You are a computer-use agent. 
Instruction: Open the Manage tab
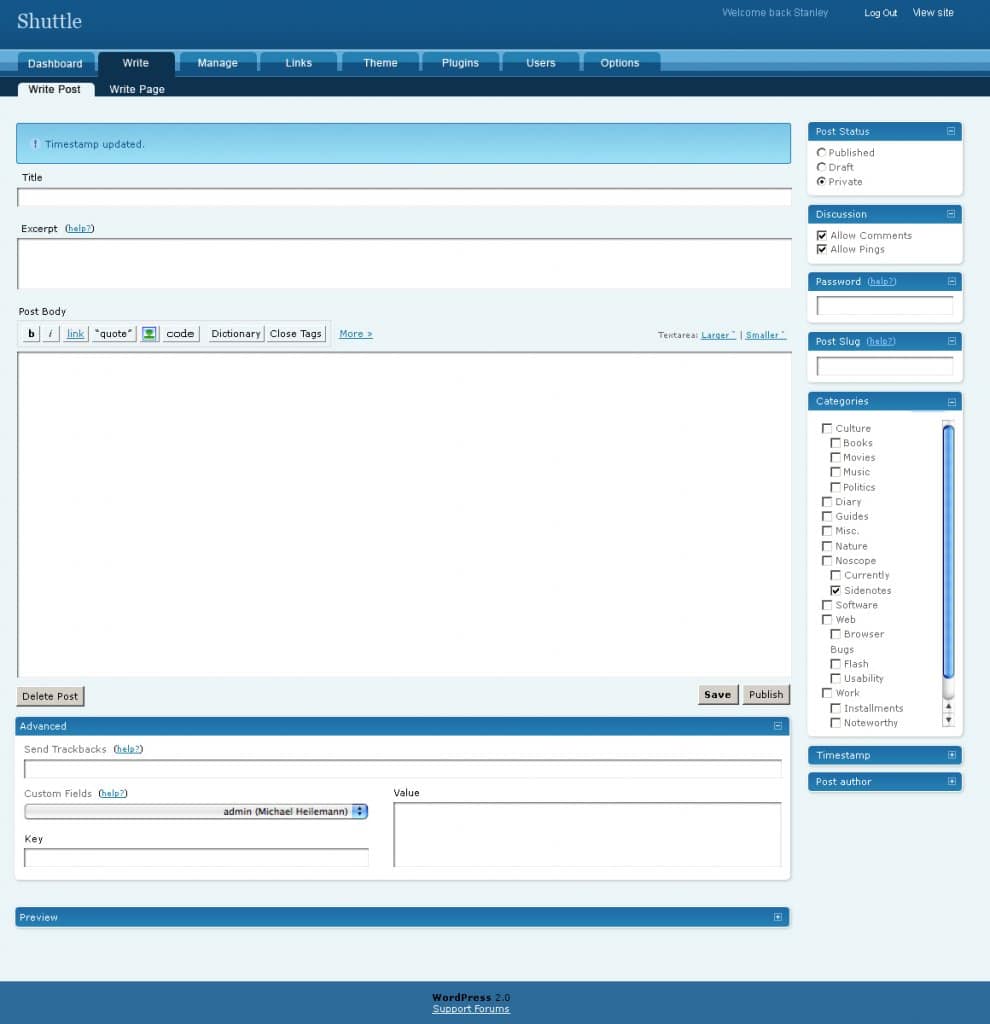[x=217, y=63]
